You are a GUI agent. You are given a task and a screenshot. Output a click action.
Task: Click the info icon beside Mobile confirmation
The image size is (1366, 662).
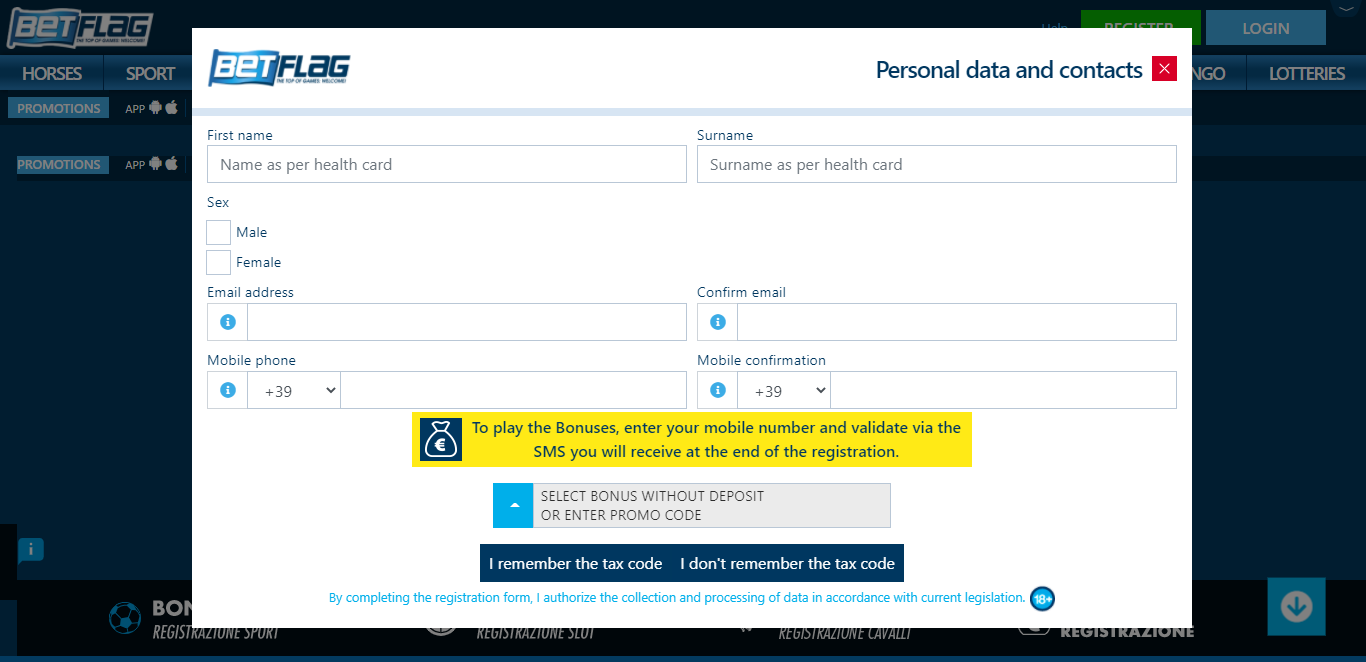(717, 390)
